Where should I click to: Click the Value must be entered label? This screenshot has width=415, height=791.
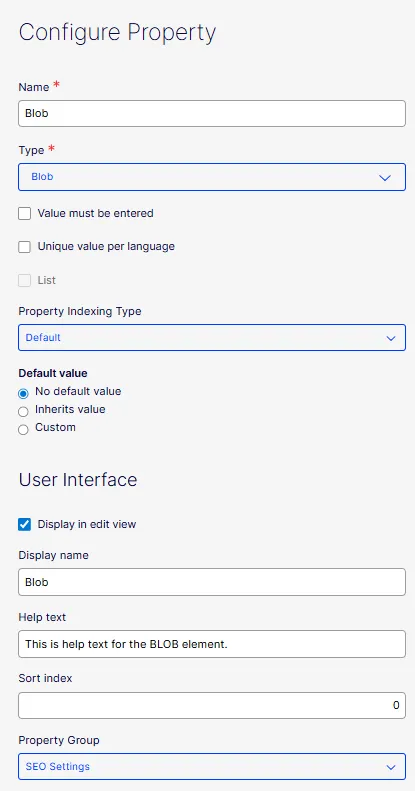[95, 213]
